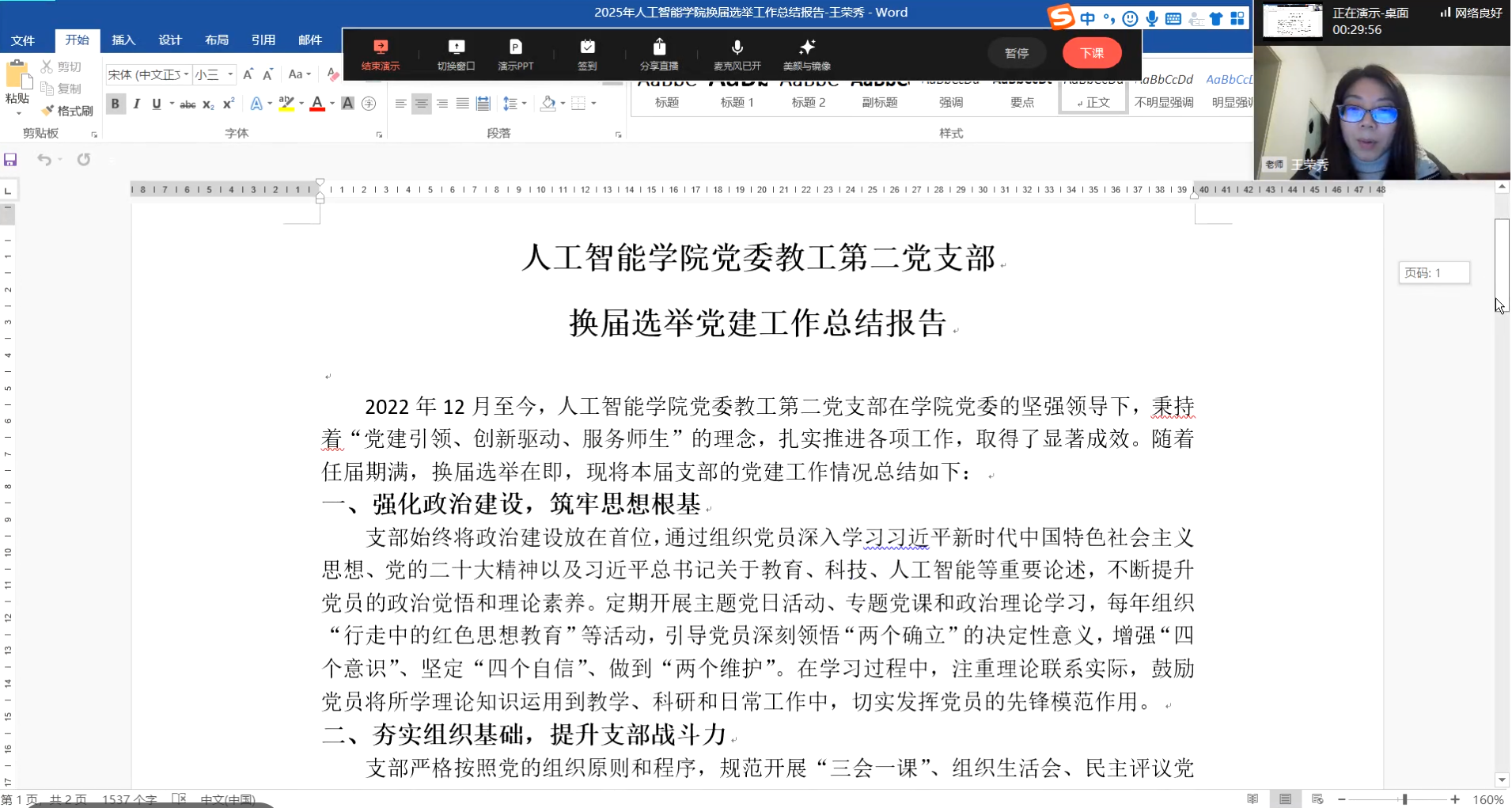This screenshot has height=808, width=1512.
Task: Click the red font color swatch
Action: (317, 104)
